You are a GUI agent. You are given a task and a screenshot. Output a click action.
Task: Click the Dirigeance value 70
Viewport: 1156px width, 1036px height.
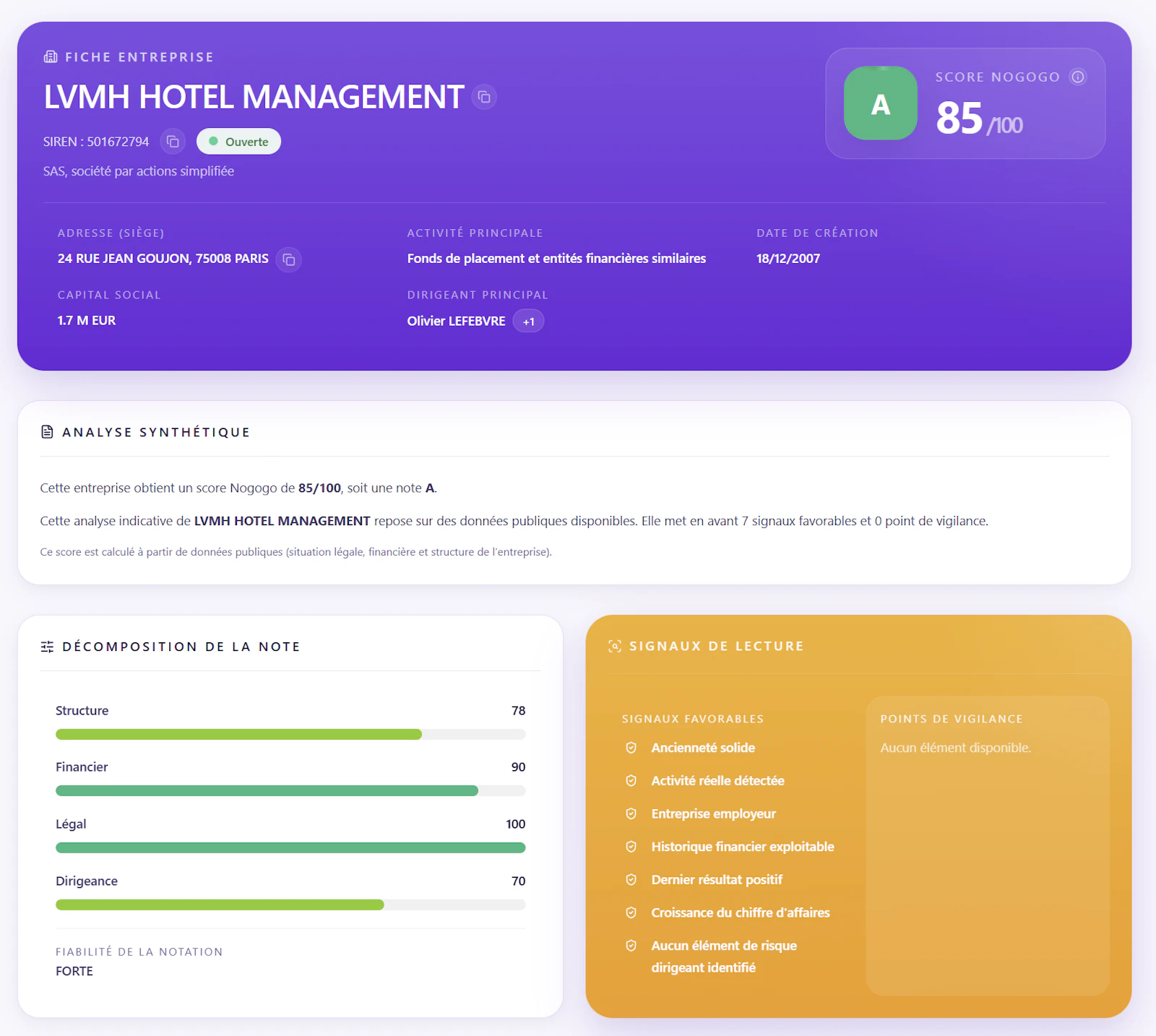click(519, 881)
